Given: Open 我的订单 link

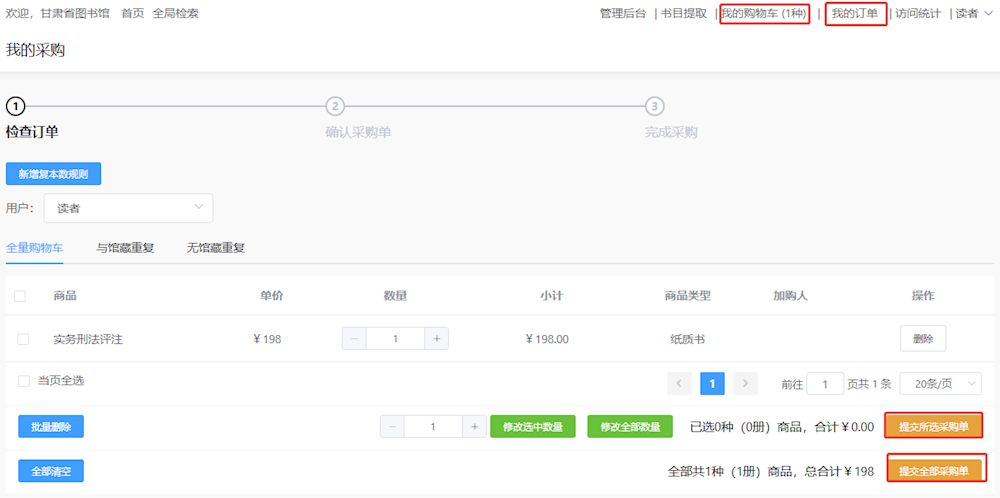Looking at the screenshot, I should click(855, 13).
